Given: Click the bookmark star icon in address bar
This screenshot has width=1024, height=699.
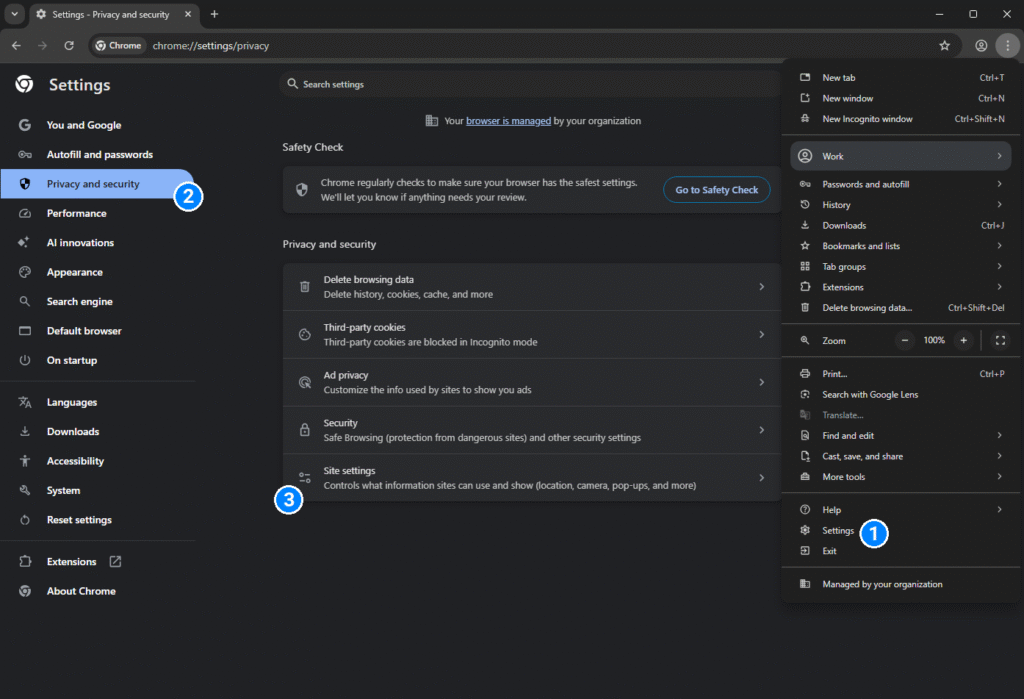Looking at the screenshot, I should pos(944,46).
